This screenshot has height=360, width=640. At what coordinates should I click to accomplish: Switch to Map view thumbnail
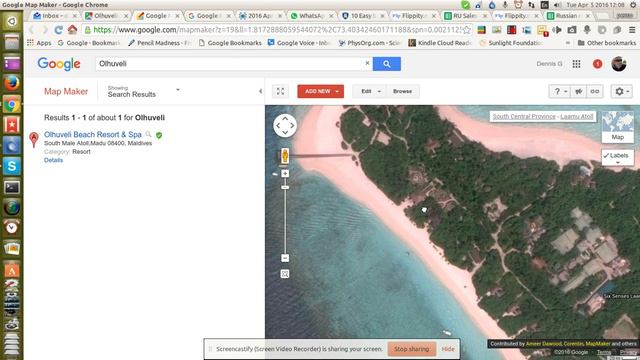click(x=618, y=127)
